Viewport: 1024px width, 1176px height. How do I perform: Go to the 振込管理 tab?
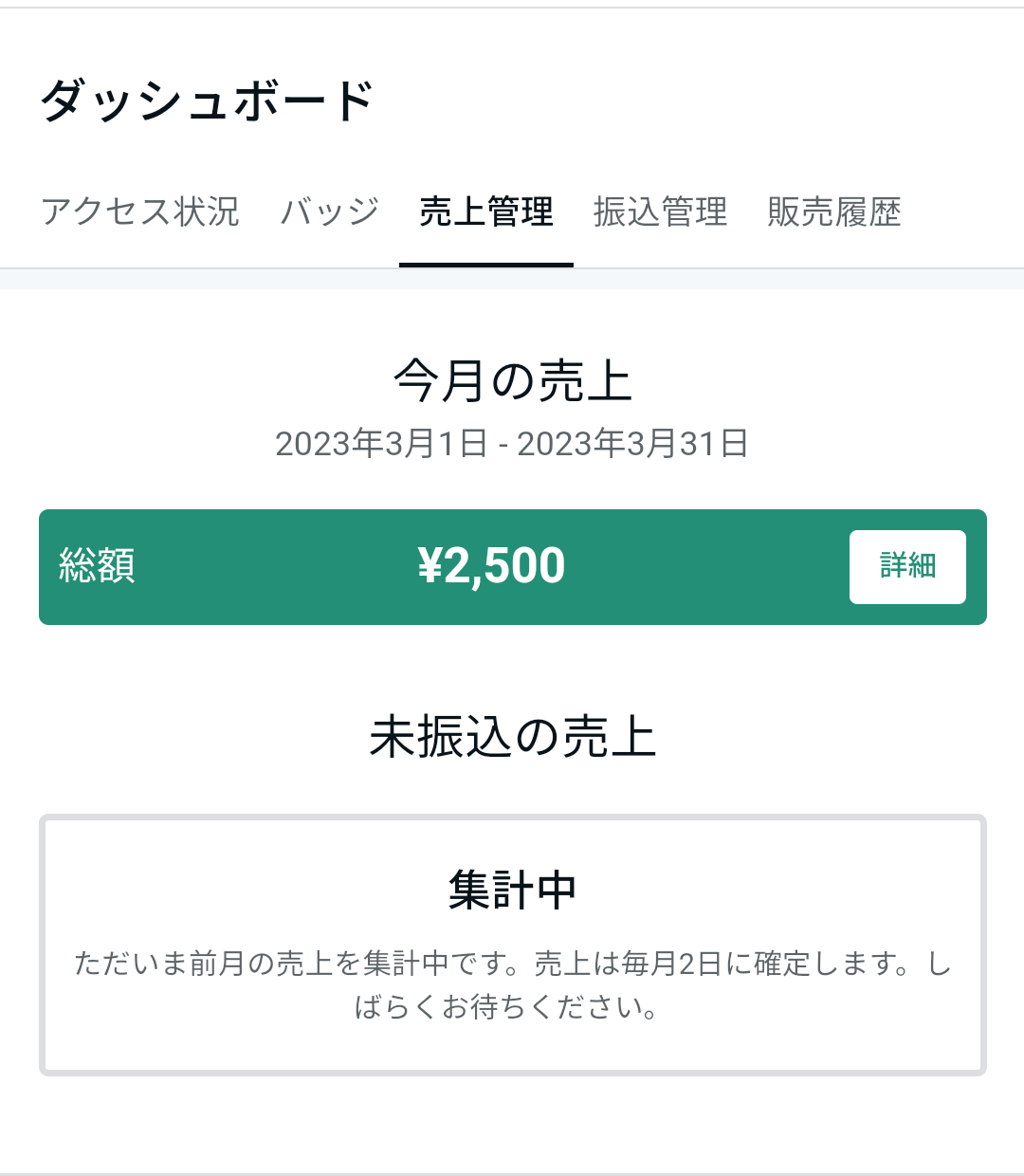pos(660,211)
